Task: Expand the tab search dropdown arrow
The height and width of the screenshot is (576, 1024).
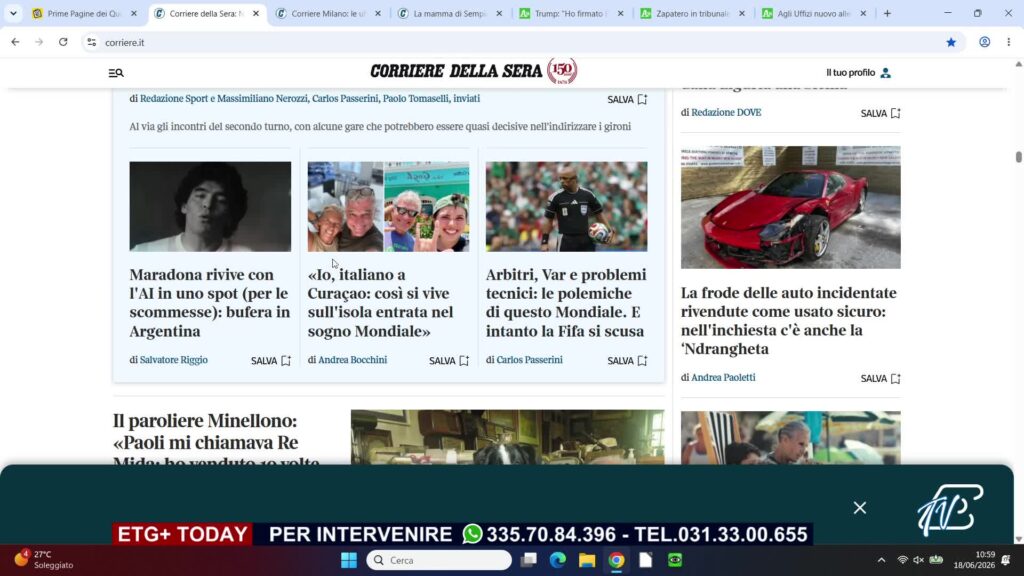Action: tap(13, 13)
